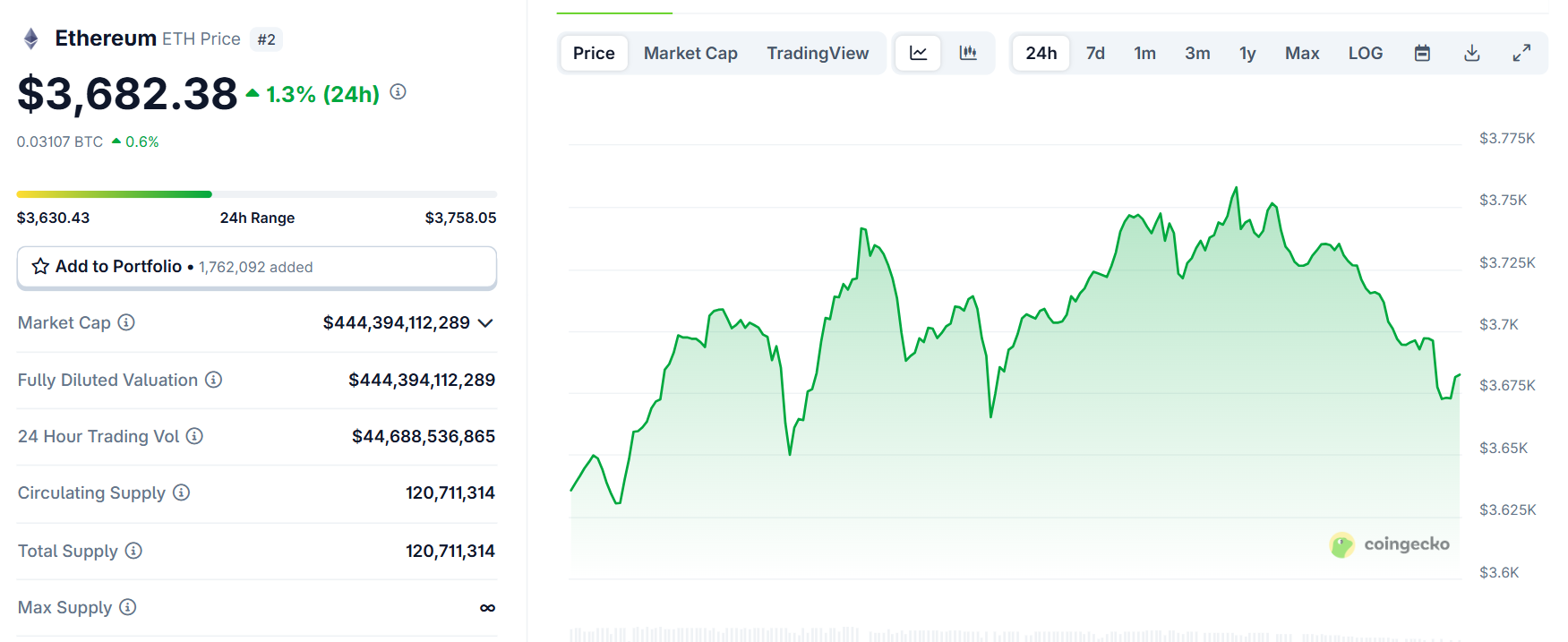Set chart range to 24h

click(x=1041, y=53)
